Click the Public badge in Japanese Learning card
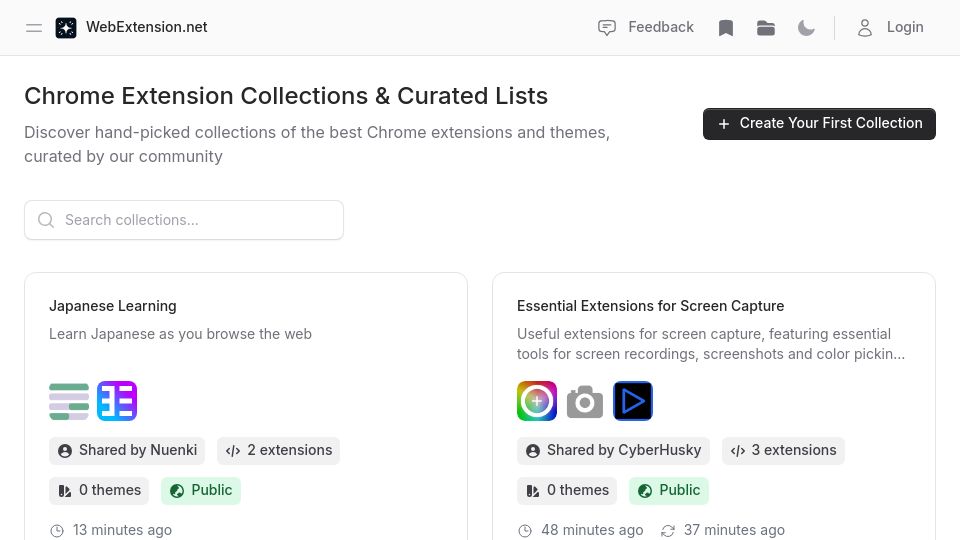 [x=201, y=490]
